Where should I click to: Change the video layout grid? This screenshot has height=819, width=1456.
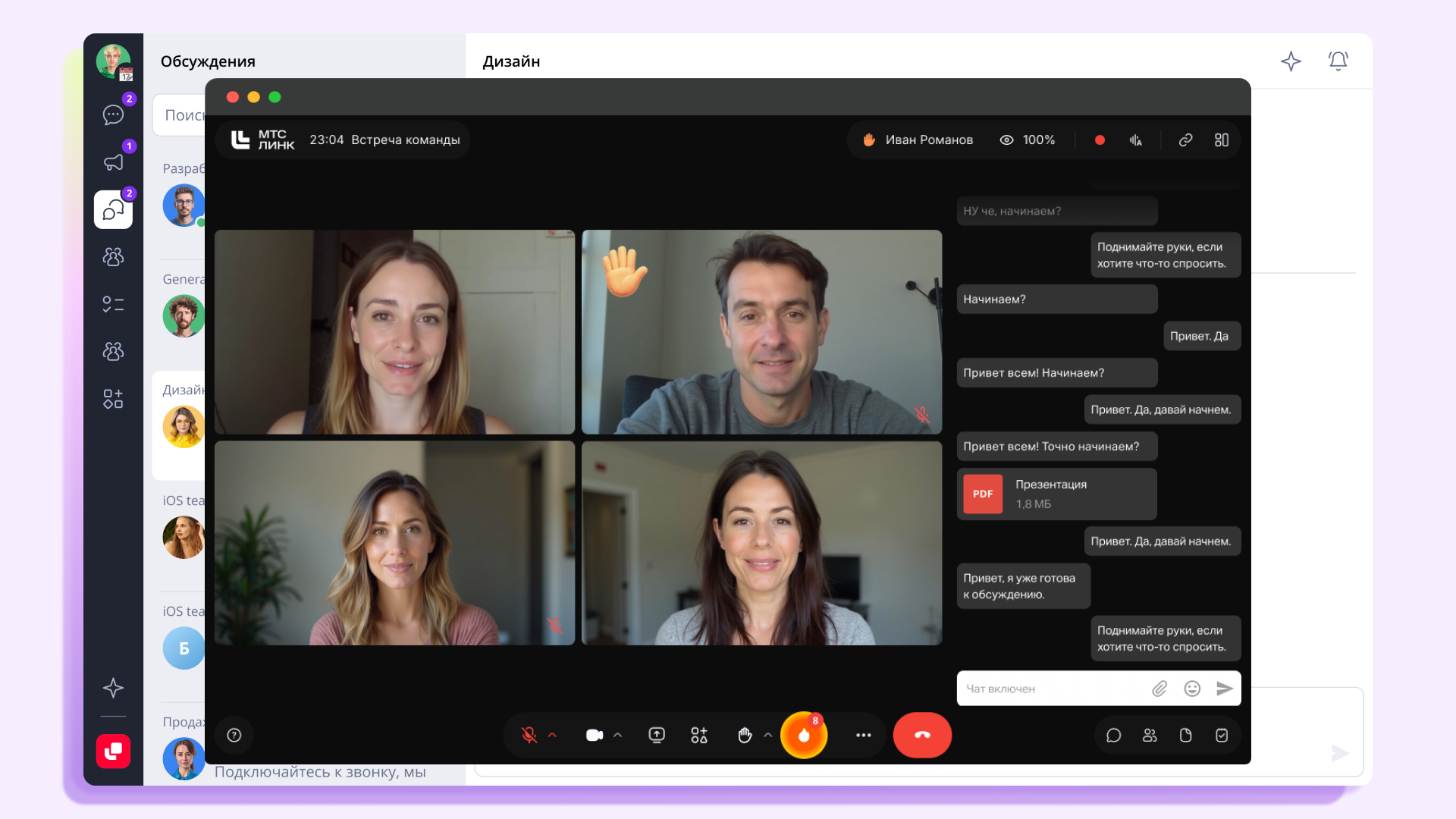point(1221,140)
